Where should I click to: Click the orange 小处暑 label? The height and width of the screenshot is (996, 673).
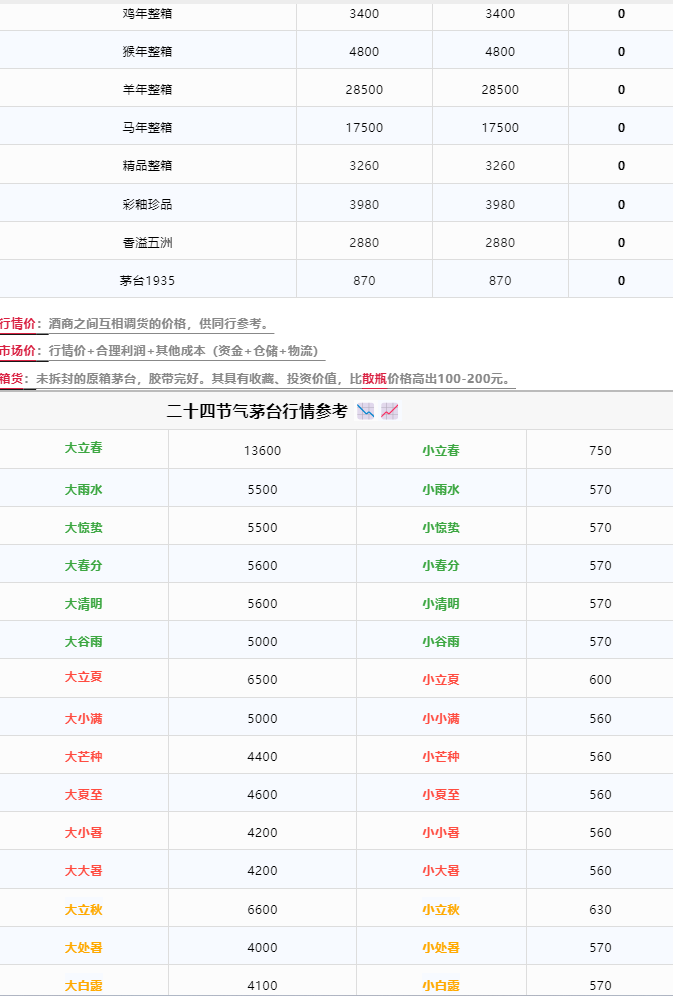441,948
